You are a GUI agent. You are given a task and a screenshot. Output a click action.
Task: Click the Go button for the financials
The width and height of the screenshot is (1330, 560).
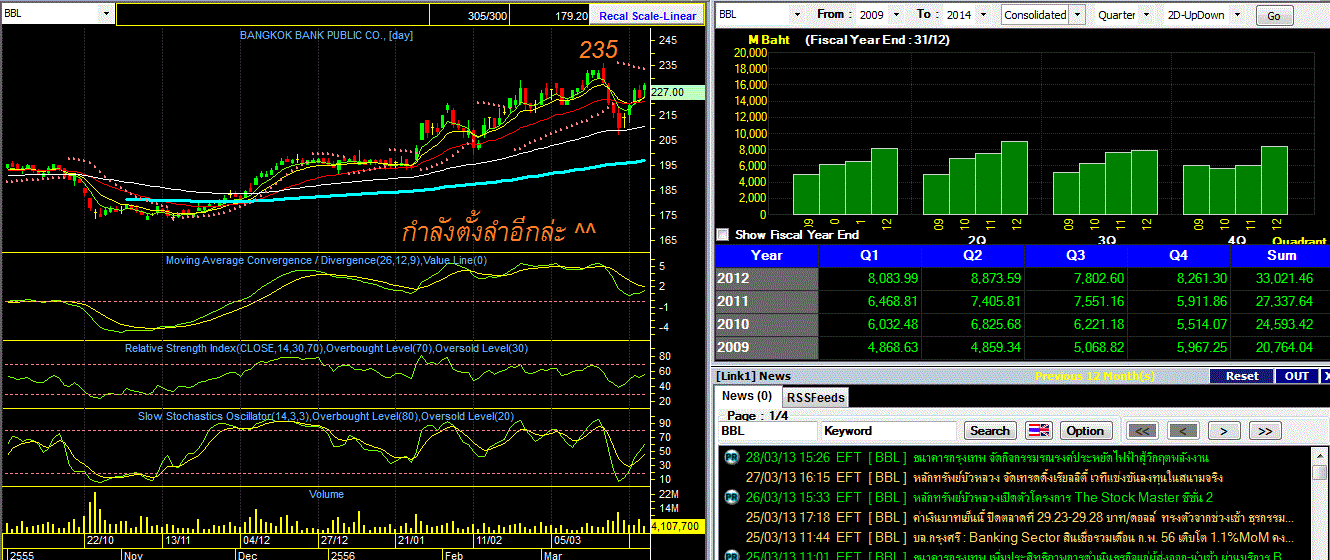pyautogui.click(x=1274, y=16)
